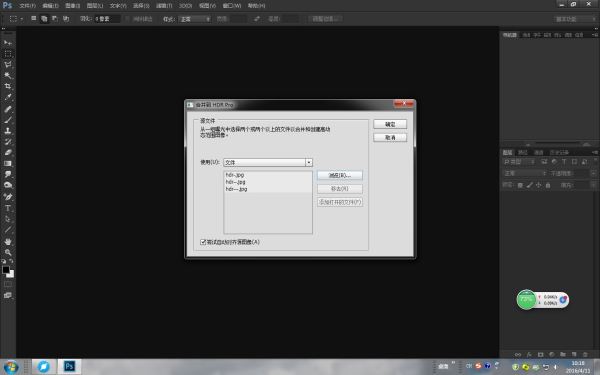Click the Browse button in HDR dialog
The width and height of the screenshot is (600, 375).
click(340, 175)
